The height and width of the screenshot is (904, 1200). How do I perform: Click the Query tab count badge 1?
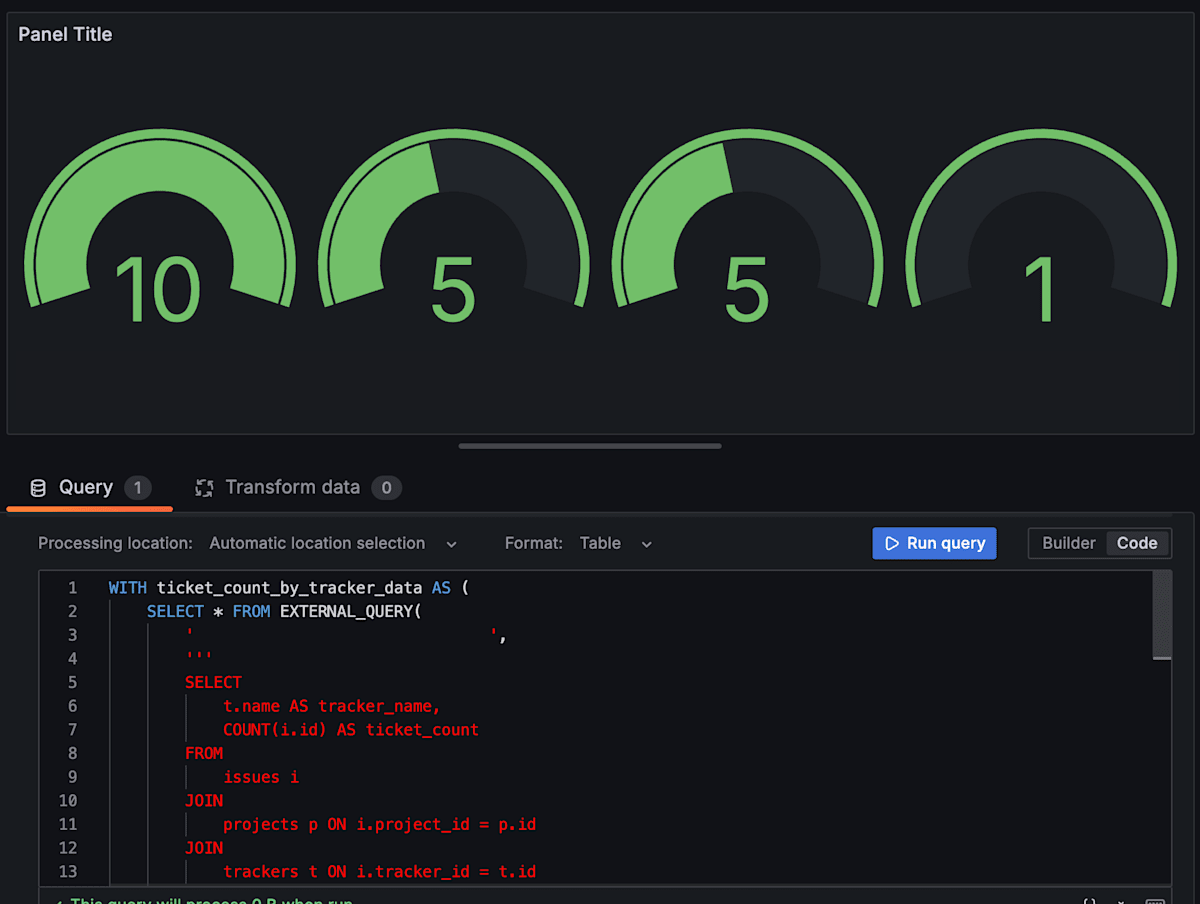coord(138,488)
